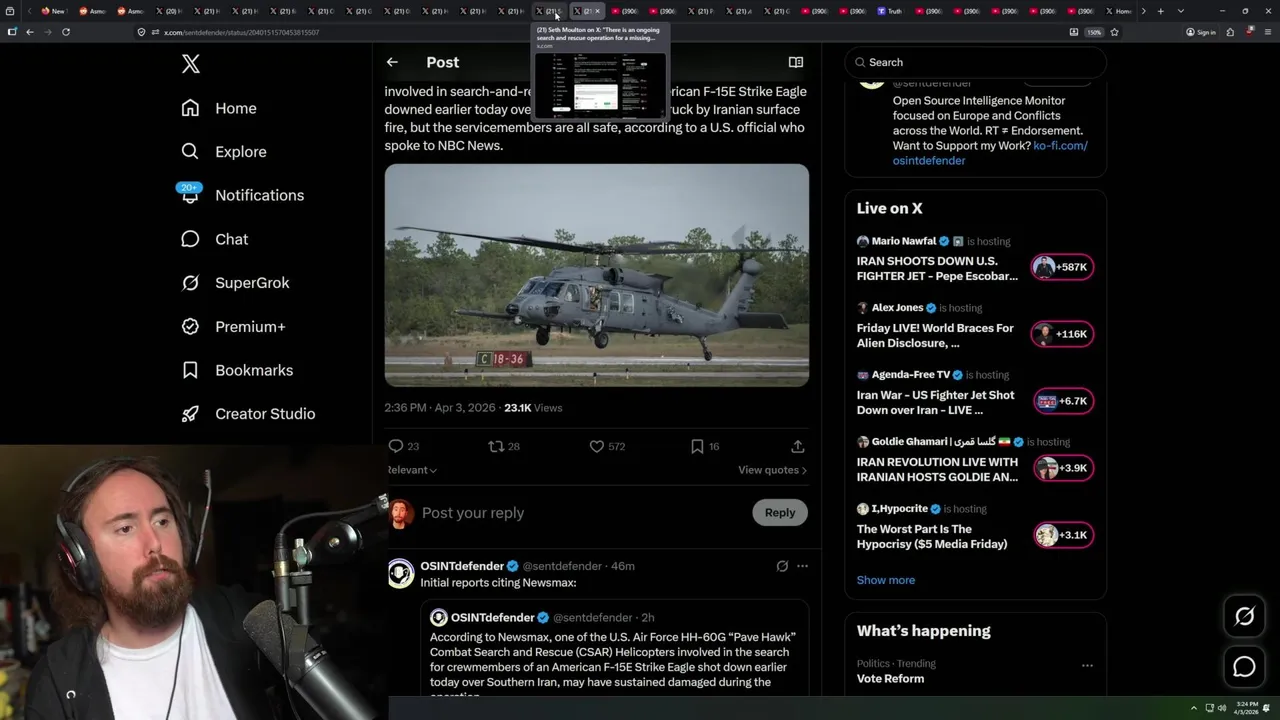
Task: Click the Reply button
Action: coord(780,513)
